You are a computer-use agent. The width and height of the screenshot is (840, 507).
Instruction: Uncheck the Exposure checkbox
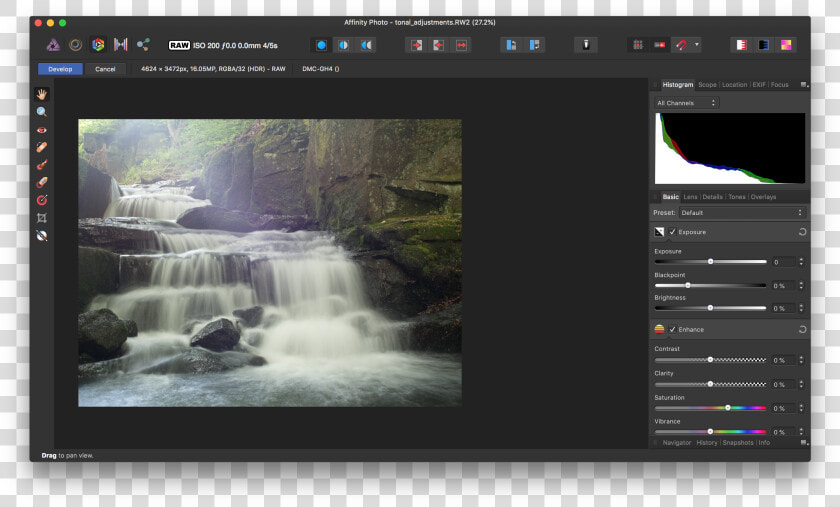click(672, 232)
